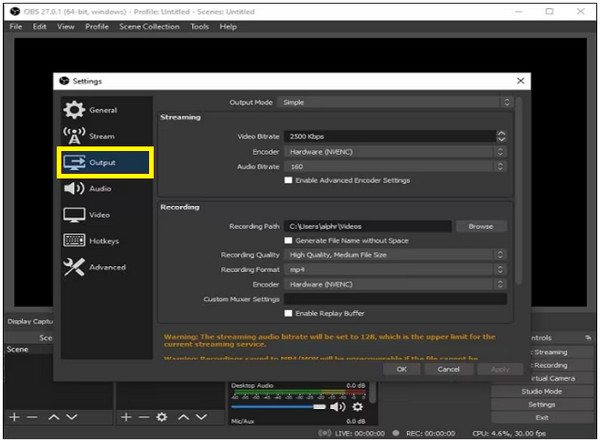Screen dimensions: 600x442
Task: Open Desktop Audio gear settings in the mixer
Action: [x=357, y=407]
